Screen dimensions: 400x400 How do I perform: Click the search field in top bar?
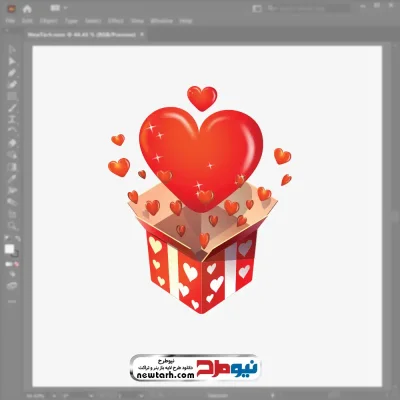[x=308, y=8]
